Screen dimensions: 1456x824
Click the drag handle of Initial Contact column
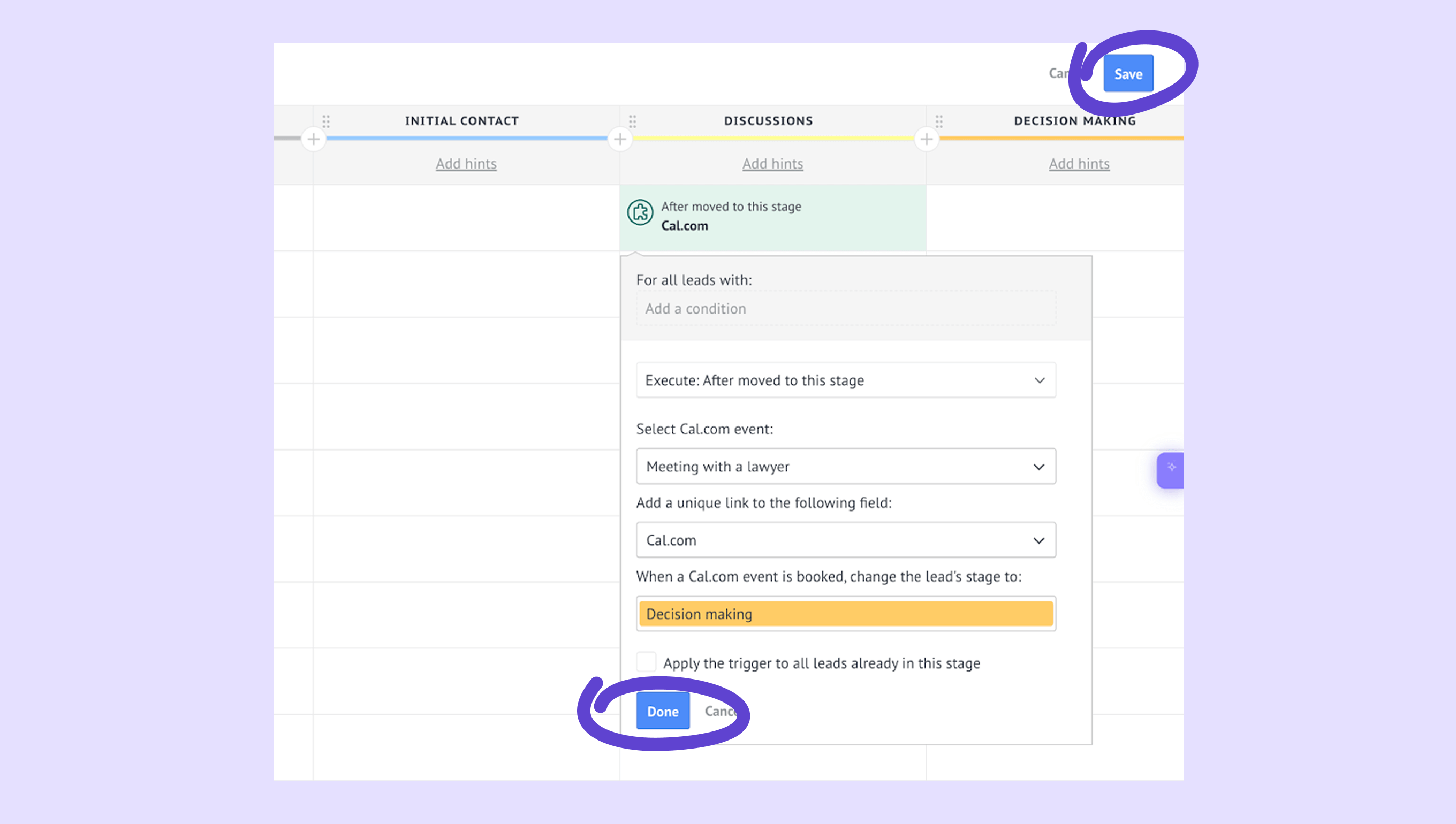click(x=326, y=121)
